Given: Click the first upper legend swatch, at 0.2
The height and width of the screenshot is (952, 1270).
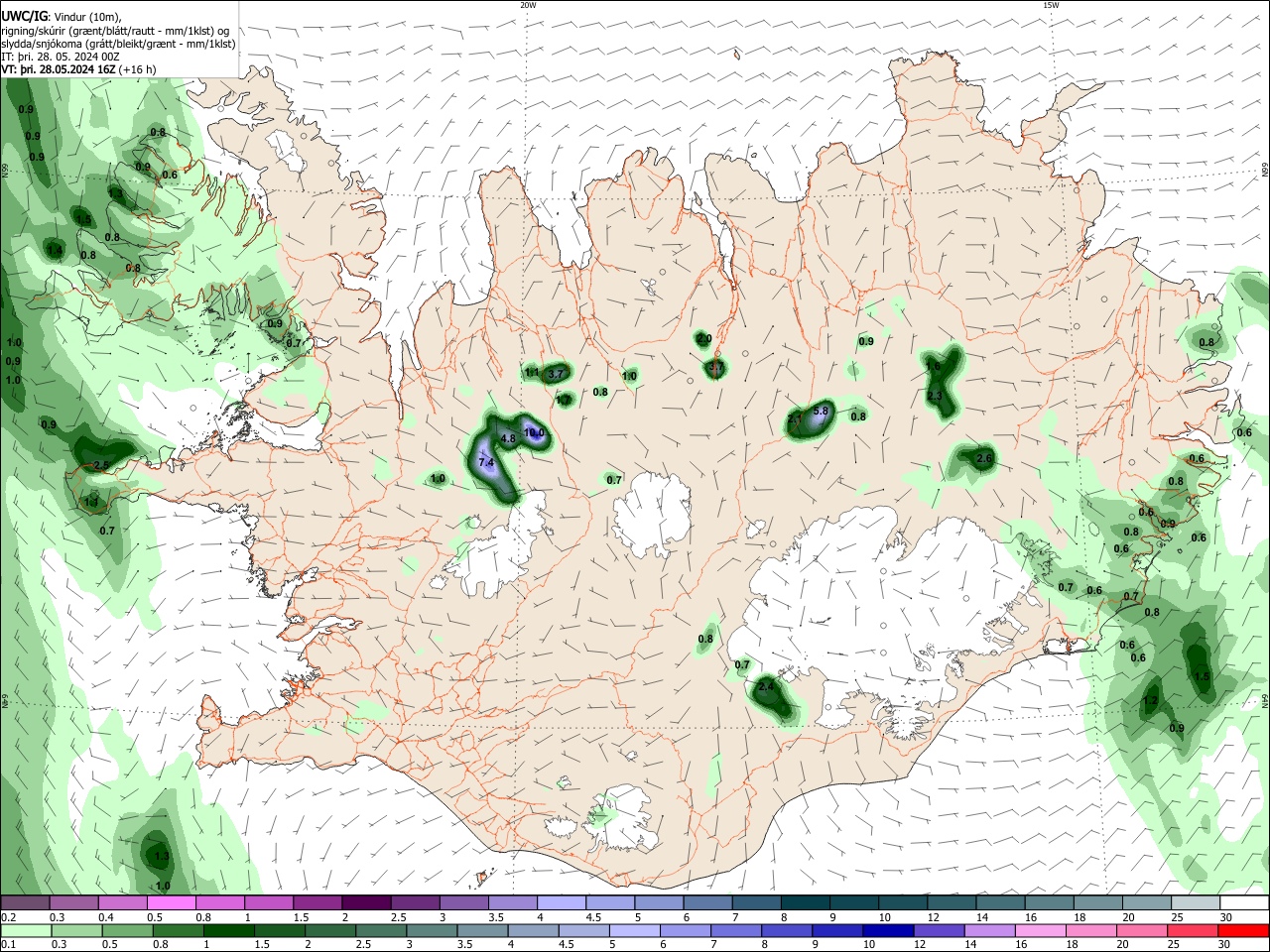Looking at the screenshot, I should [x=25, y=903].
